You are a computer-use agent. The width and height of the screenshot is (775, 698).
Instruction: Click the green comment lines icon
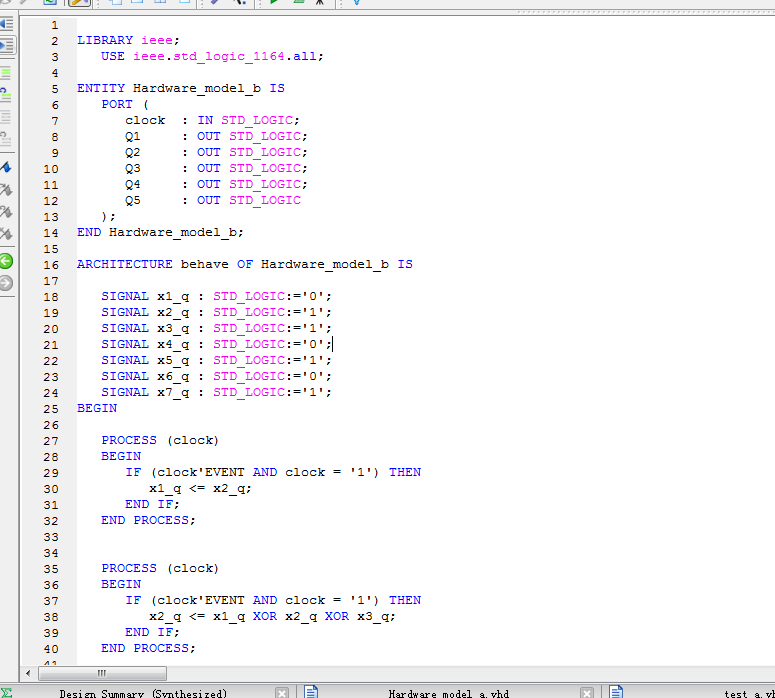6,73
